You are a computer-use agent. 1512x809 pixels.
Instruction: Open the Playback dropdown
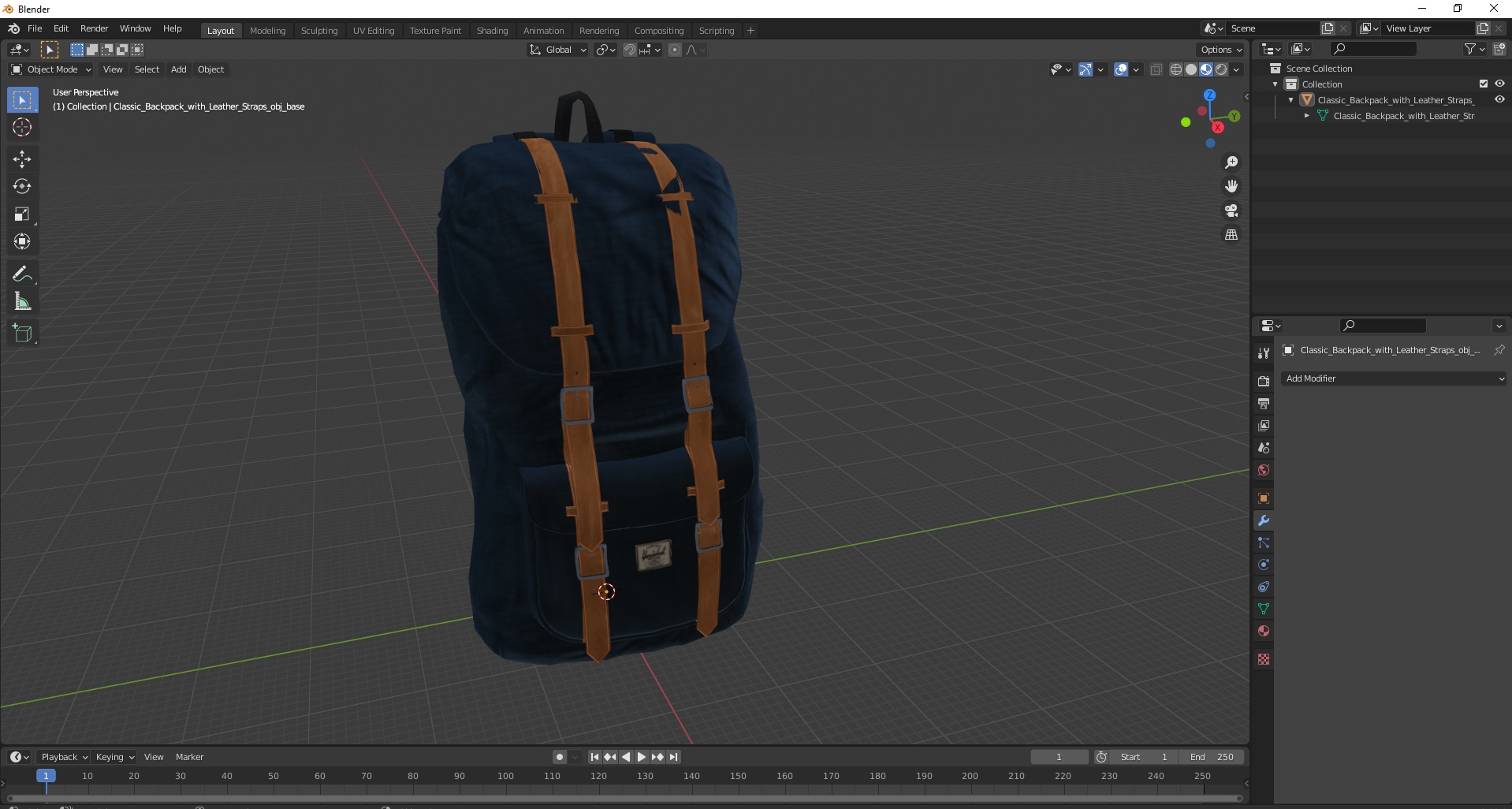click(x=63, y=757)
